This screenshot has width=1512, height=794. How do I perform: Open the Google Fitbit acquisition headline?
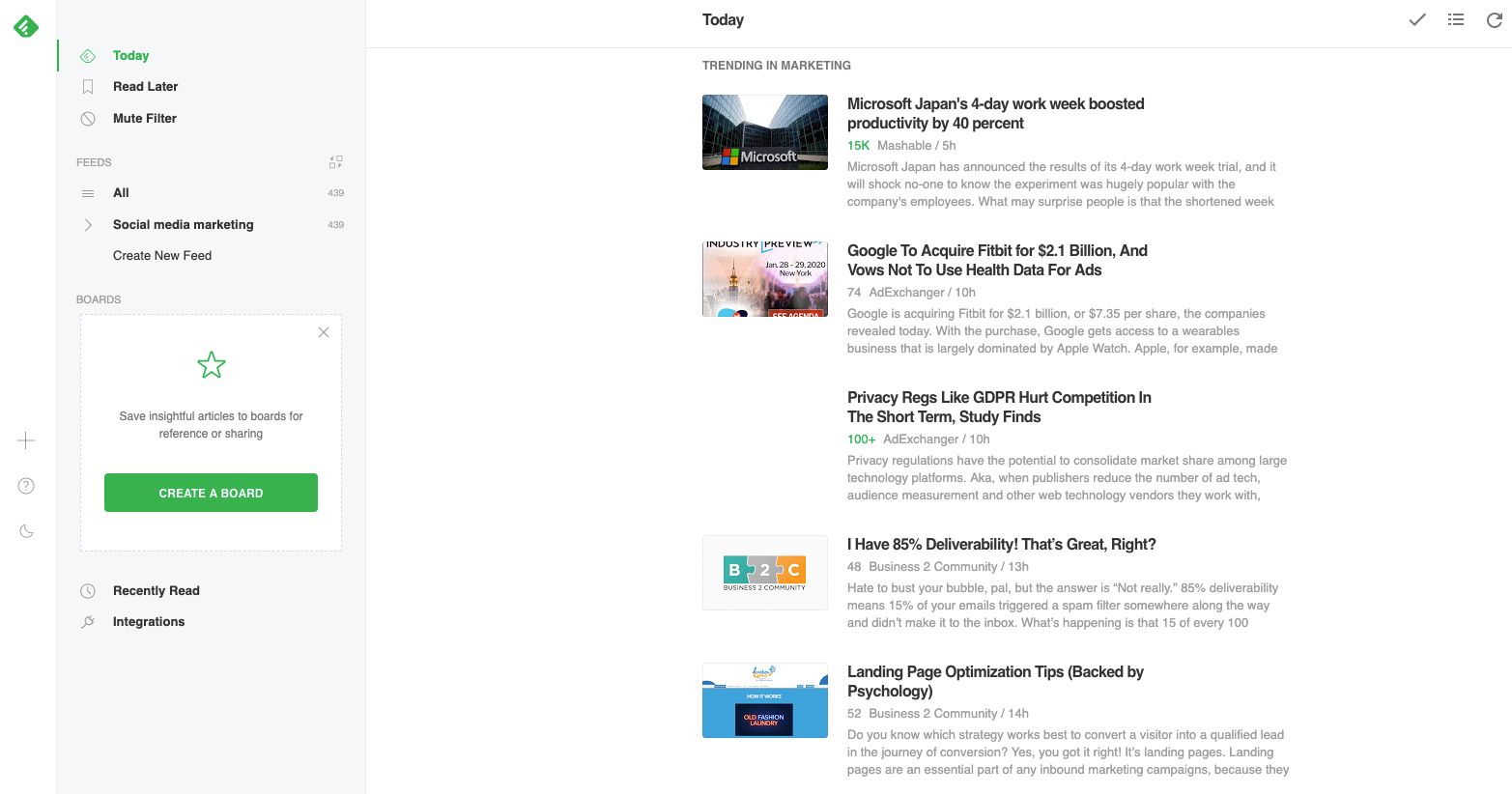click(x=997, y=260)
